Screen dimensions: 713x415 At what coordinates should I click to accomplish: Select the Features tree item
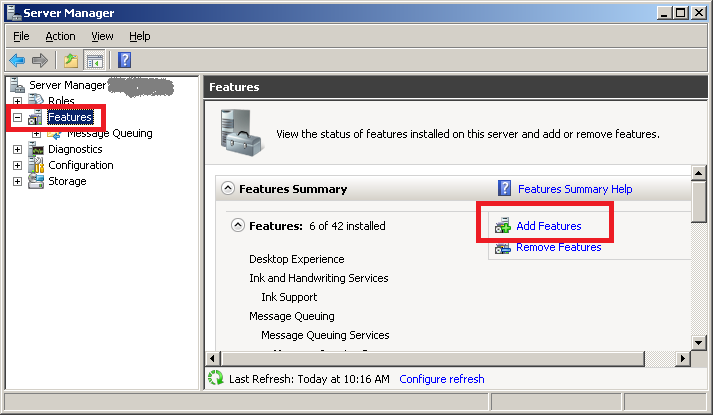[70, 117]
